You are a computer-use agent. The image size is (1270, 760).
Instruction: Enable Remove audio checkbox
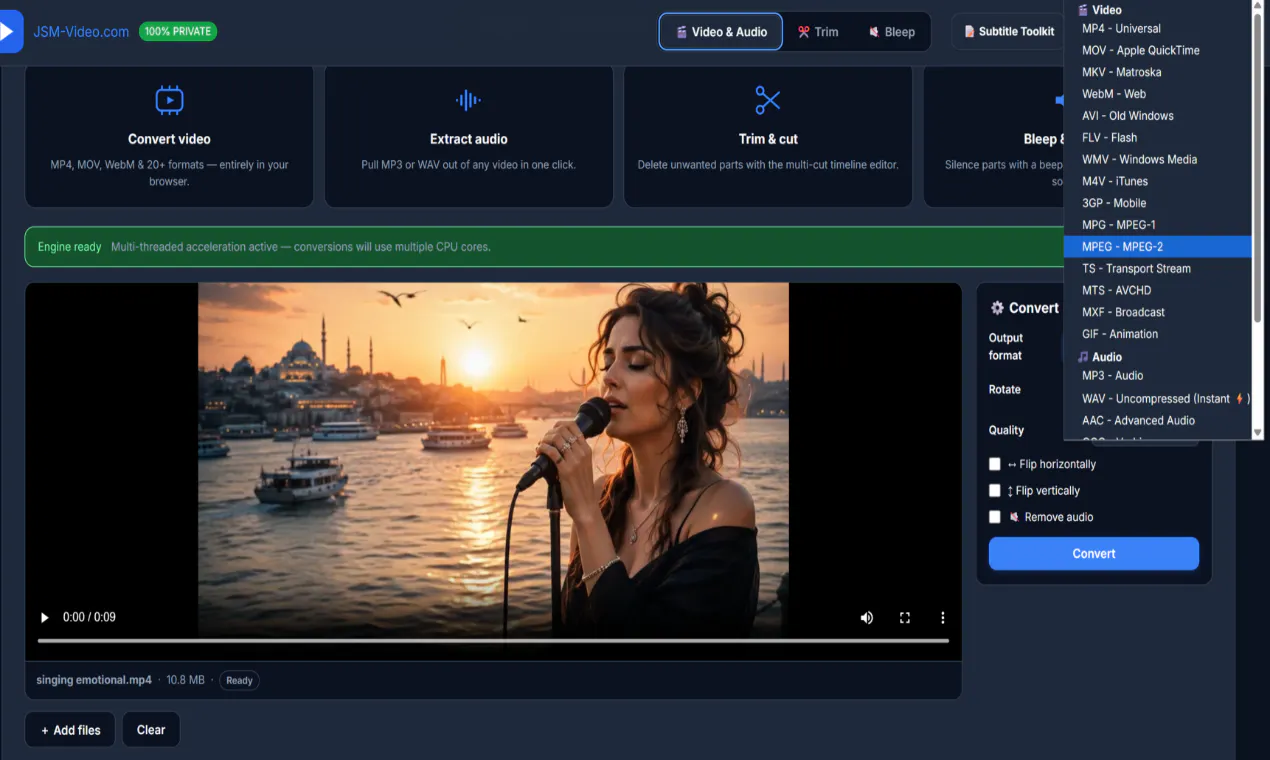(x=994, y=517)
